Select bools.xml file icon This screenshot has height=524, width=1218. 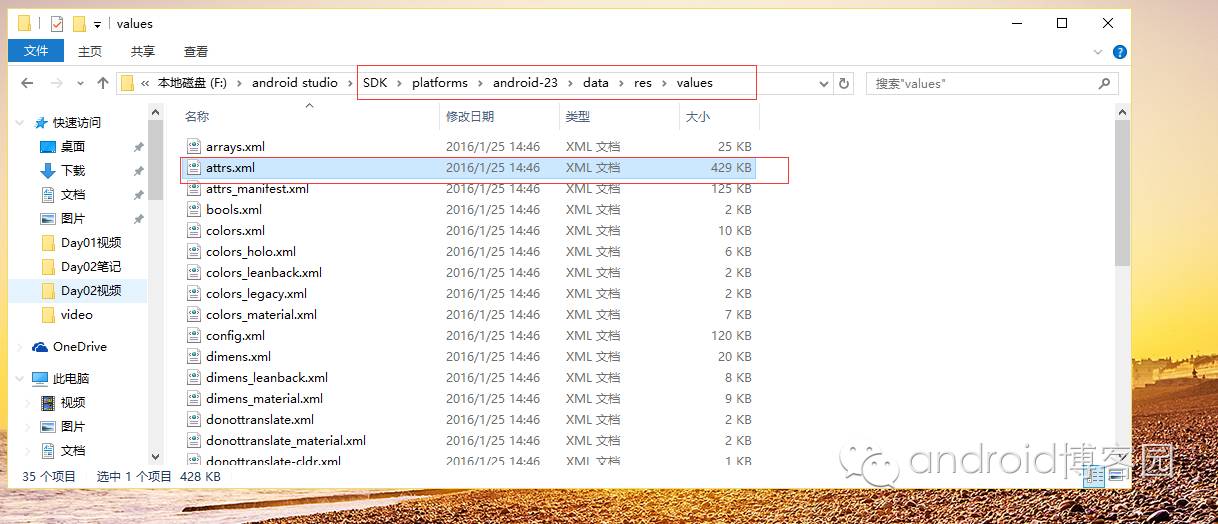(194, 210)
